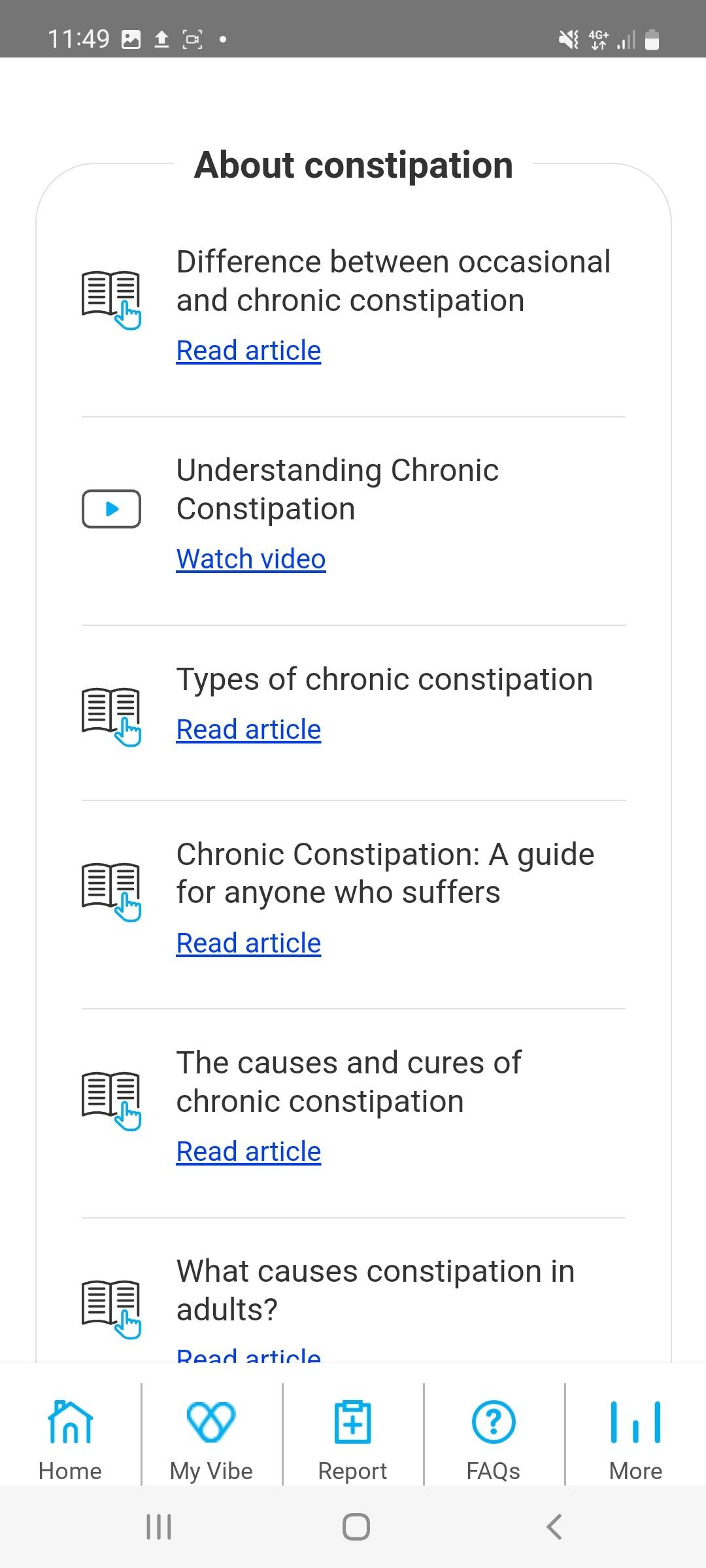Tap the Android home navigation button
This screenshot has height=1568, width=706.
356,1527
